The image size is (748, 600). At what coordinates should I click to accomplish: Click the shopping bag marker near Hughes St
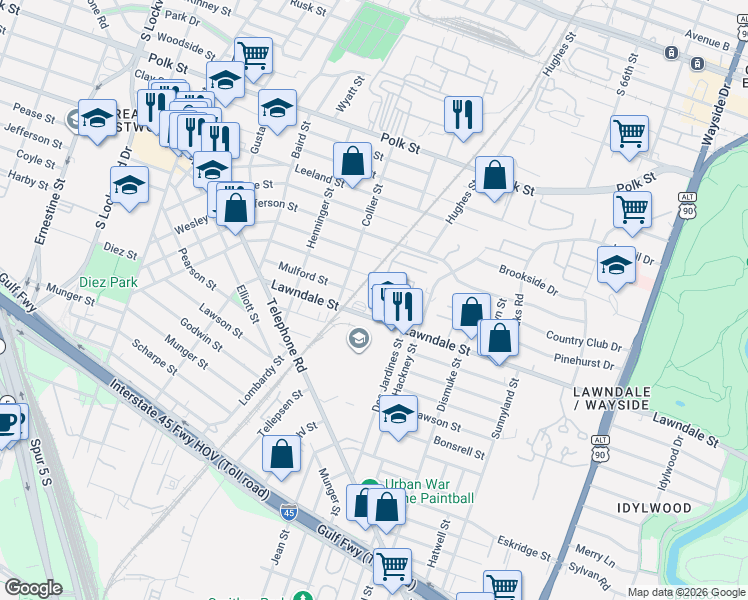click(494, 175)
